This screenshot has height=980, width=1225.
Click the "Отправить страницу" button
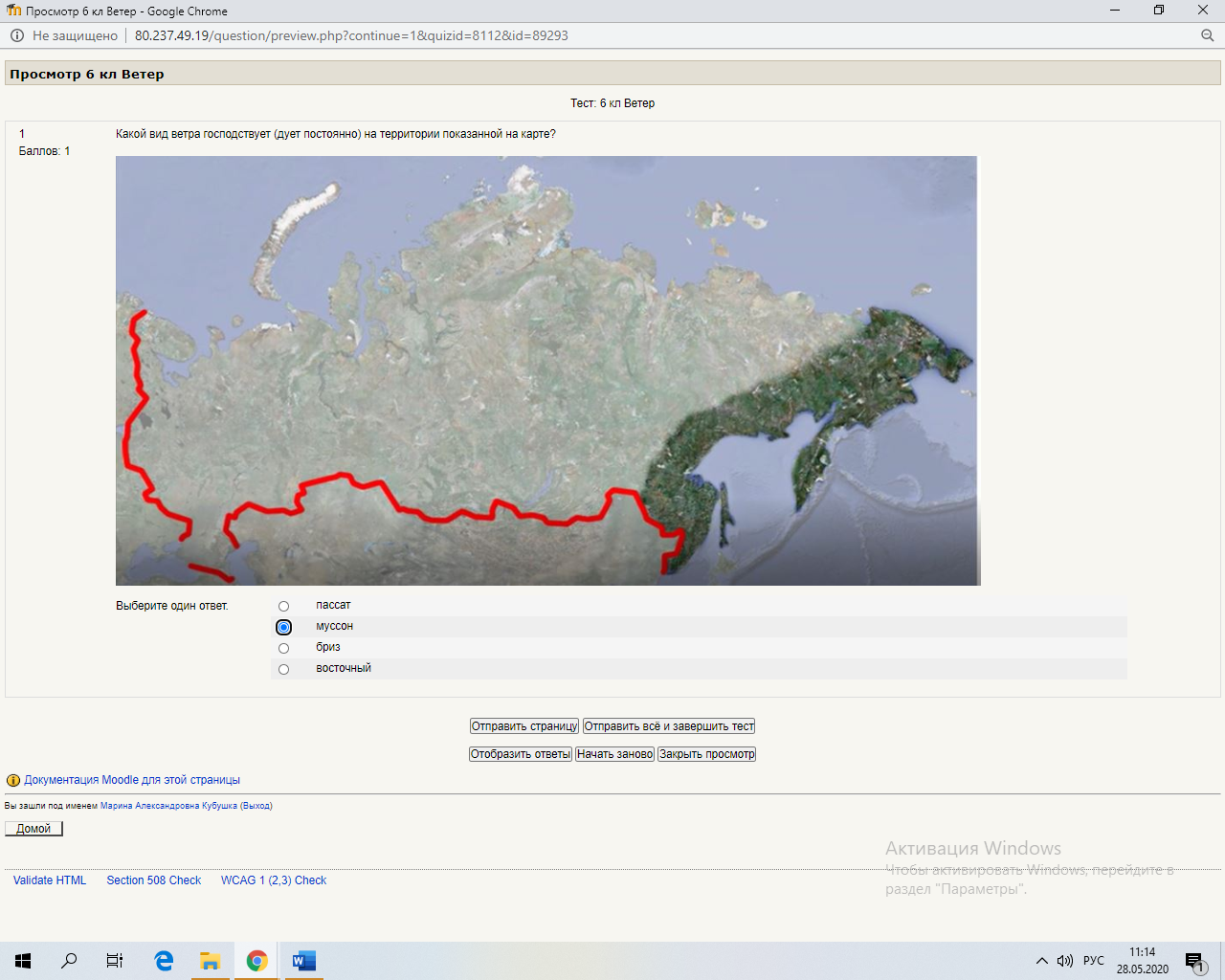523,726
